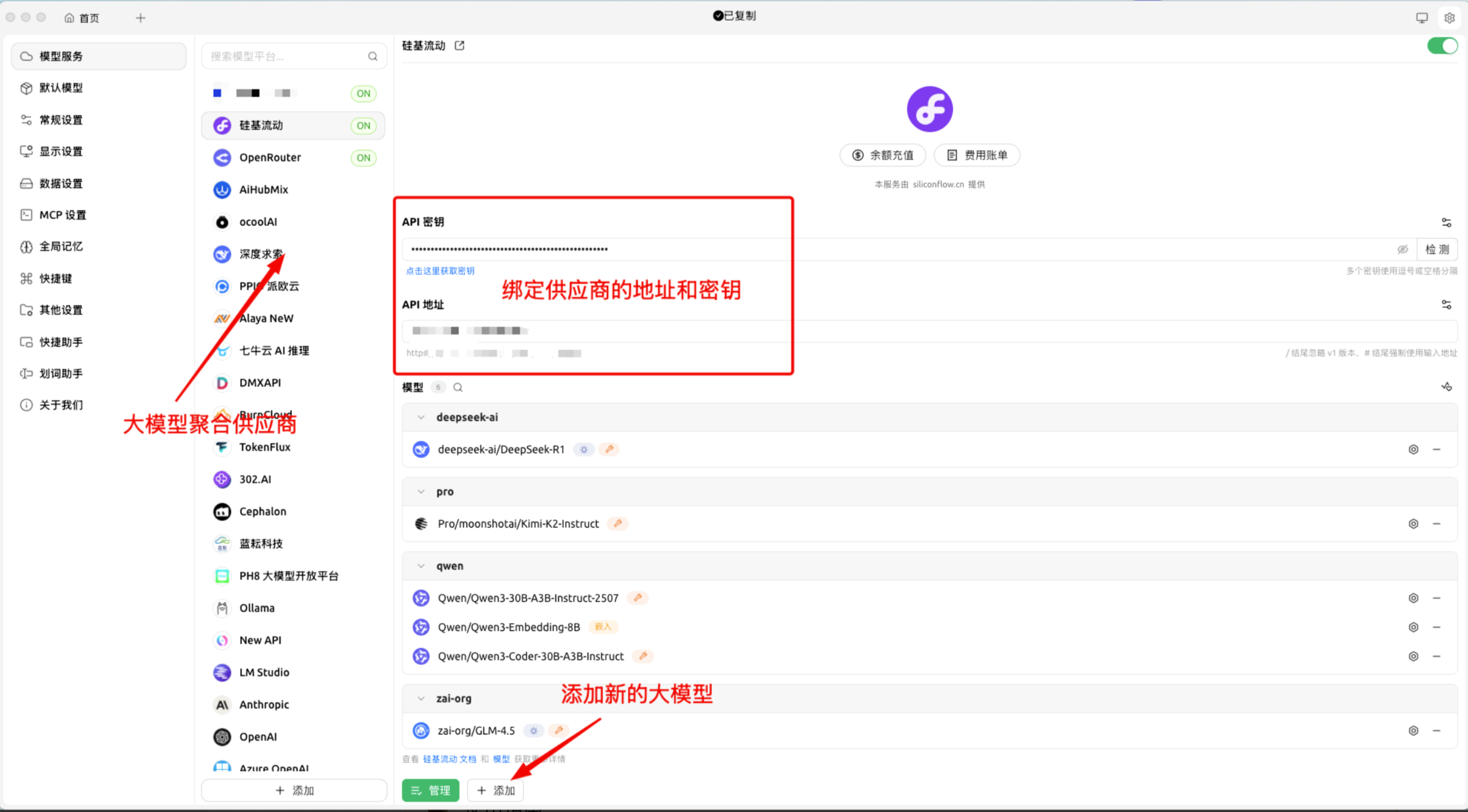This screenshot has height=812, width=1468.
Task: Click the API 地址 input field
Action: [929, 331]
